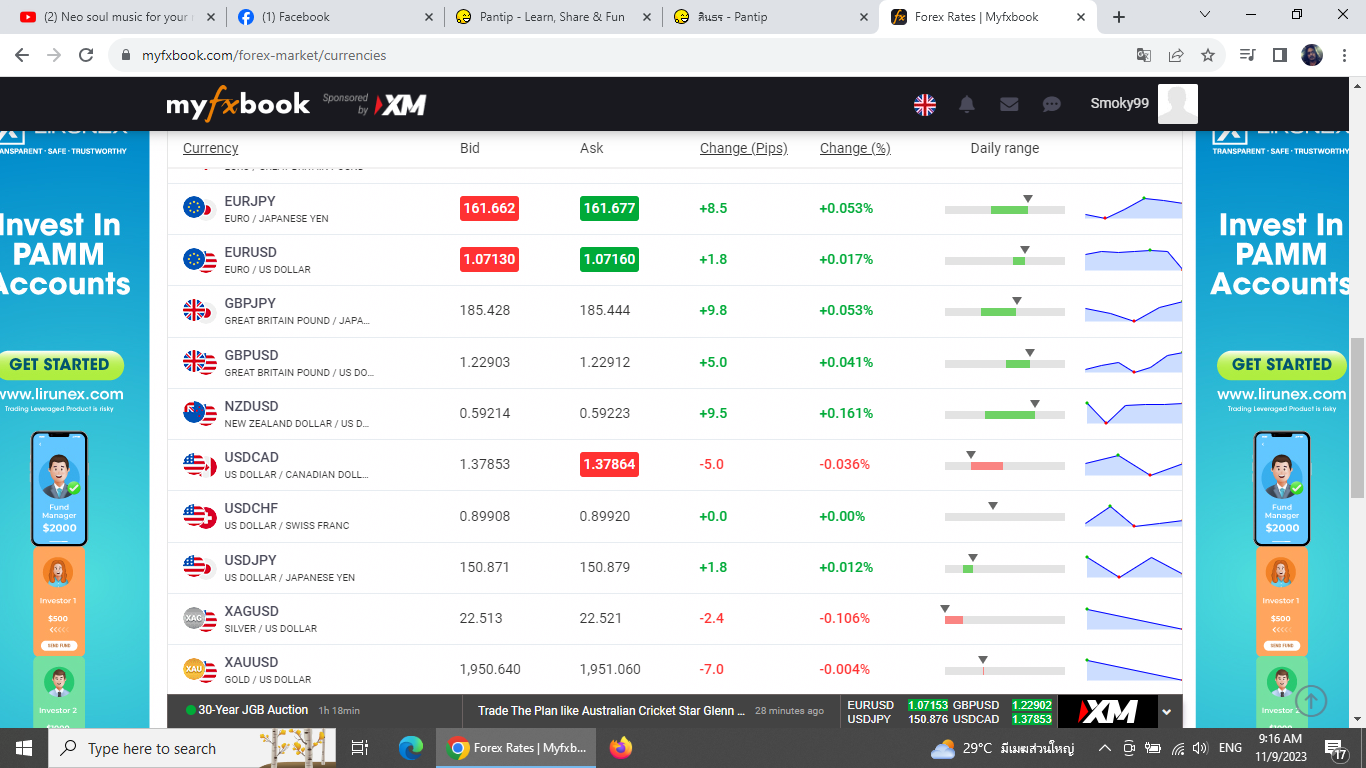Click EURJPY ask price 161.677
The width and height of the screenshot is (1366, 768).
609,208
